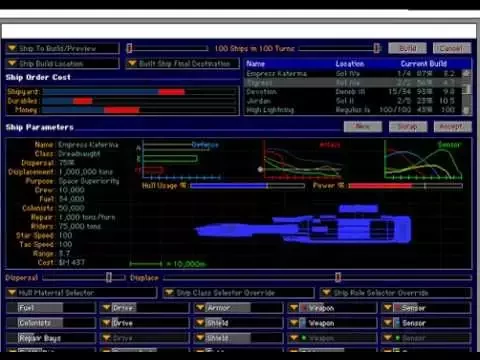Screen dimensions: 480x360
Task: Click the Fuel allocation bar
Action: coord(51,308)
